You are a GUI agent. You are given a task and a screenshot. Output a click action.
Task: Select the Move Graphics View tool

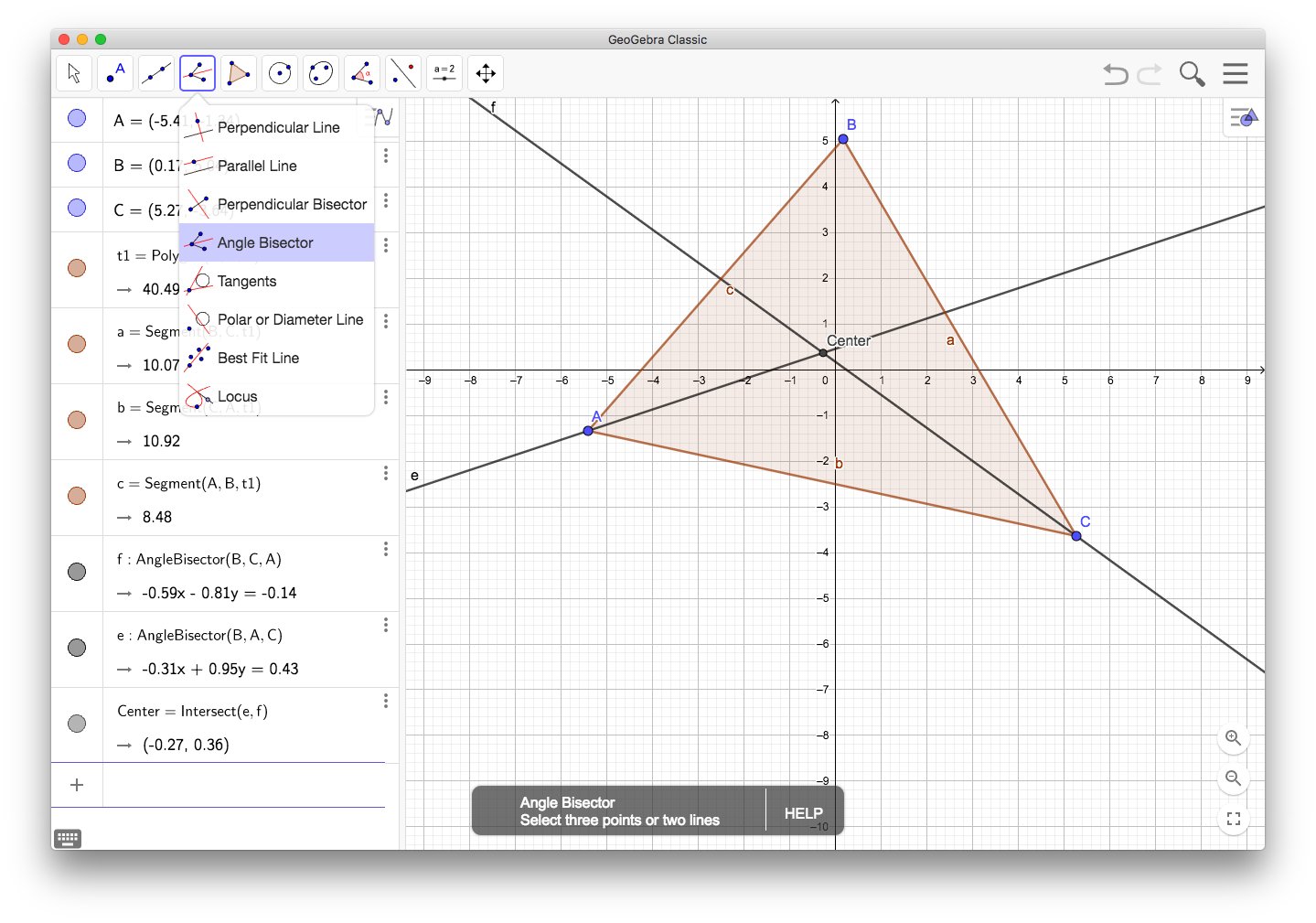[x=485, y=73]
